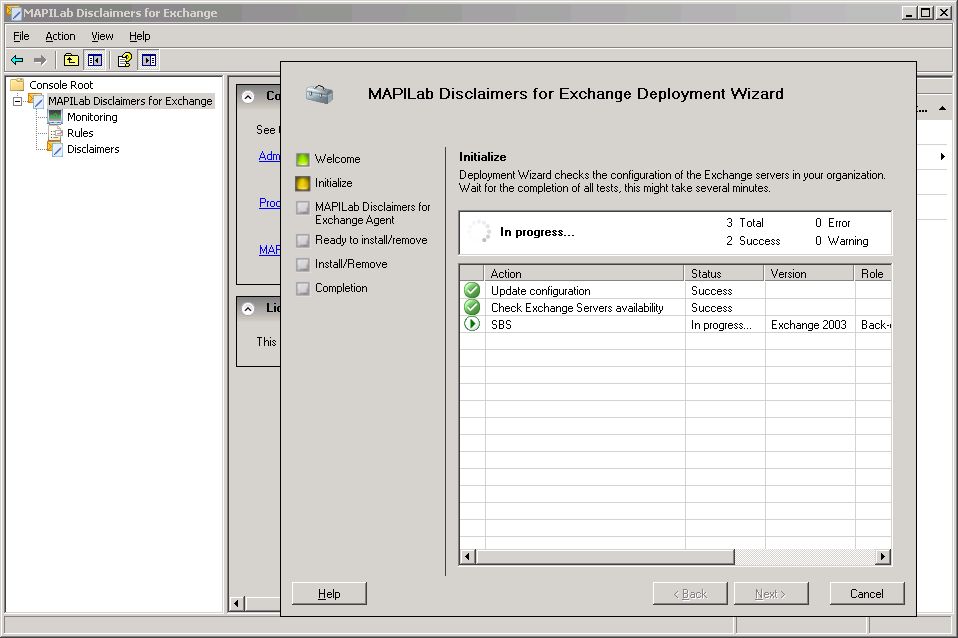Click the in-progress play icon for SBS
The height and width of the screenshot is (638, 958).
472,324
